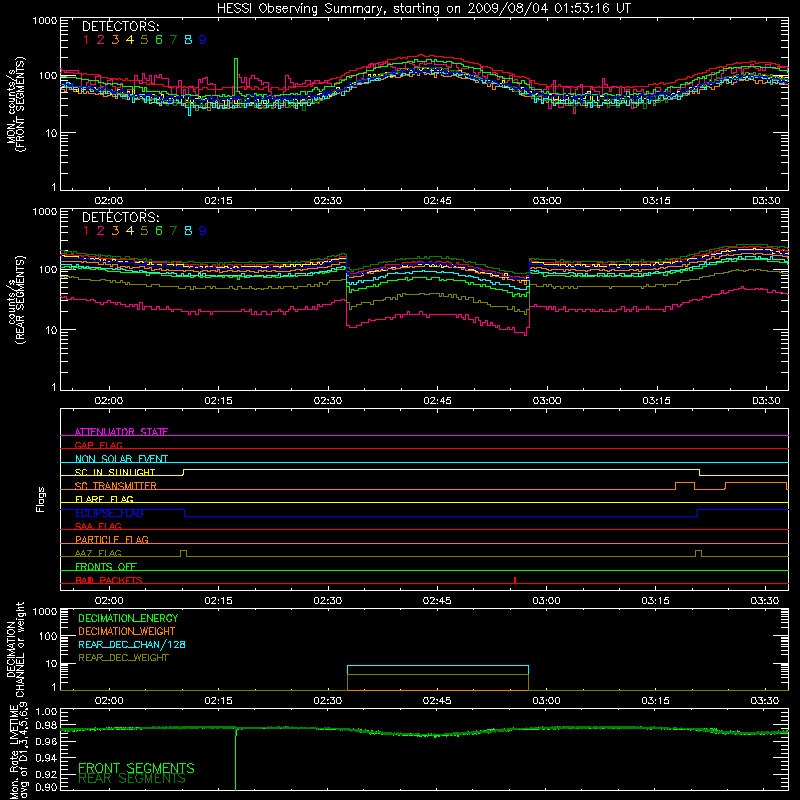Click the tall green spike in front segments plot
This screenshot has width=800, height=800.
pos(236,76)
